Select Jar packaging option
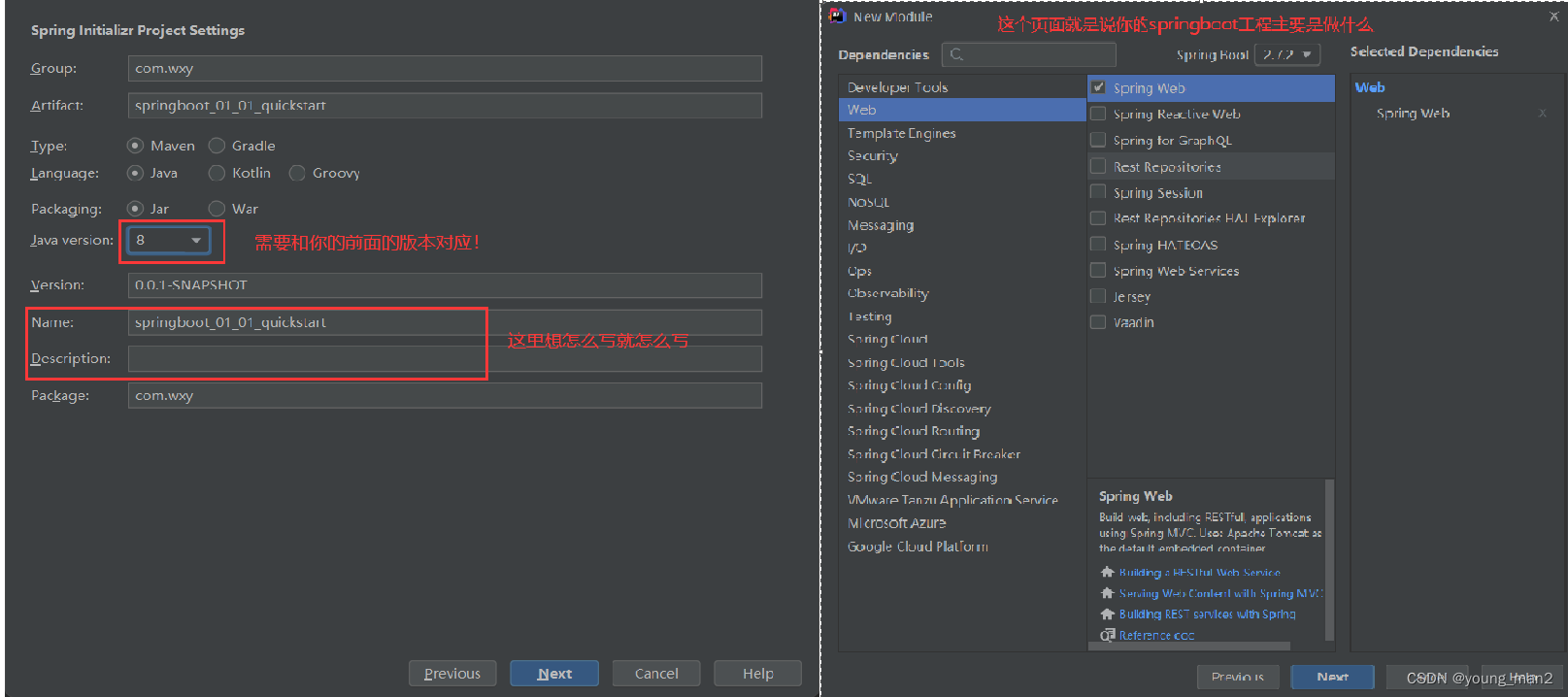This screenshot has height=697, width=1568. (135, 209)
